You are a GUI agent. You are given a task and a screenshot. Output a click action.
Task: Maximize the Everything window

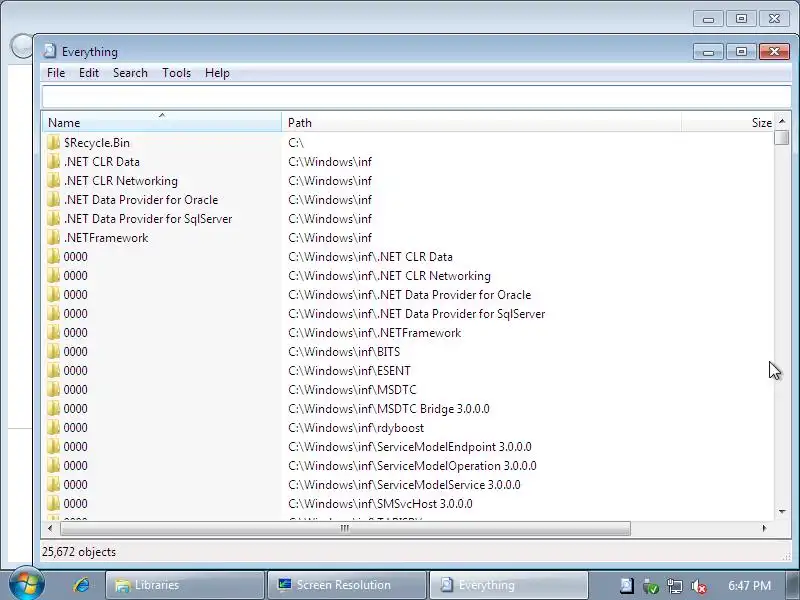(x=741, y=52)
